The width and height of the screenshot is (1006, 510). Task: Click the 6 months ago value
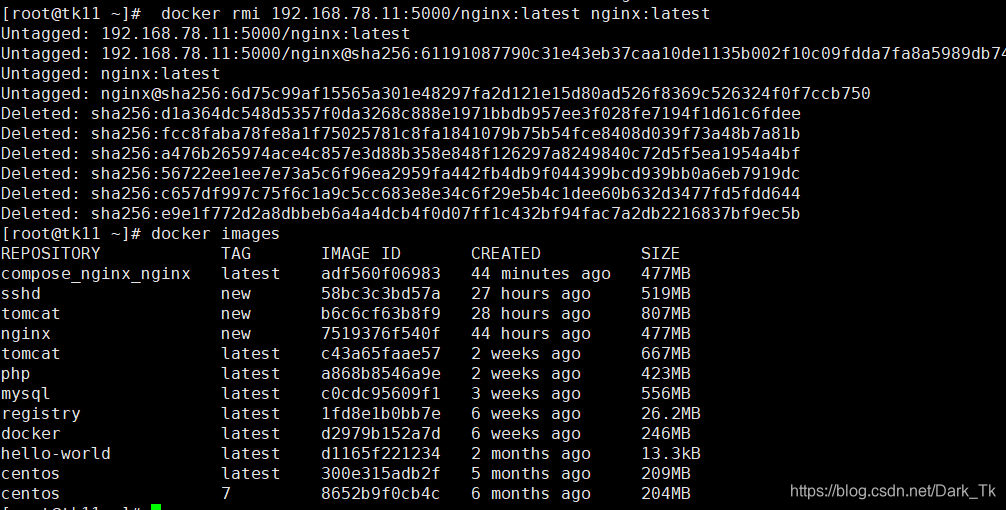pyautogui.click(x=531, y=493)
